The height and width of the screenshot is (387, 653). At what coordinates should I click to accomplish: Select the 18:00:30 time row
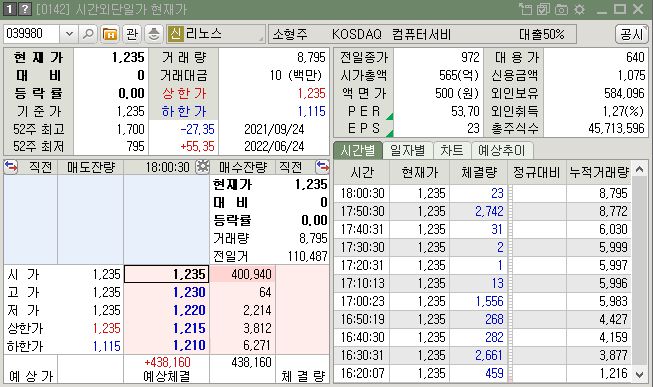click(483, 193)
